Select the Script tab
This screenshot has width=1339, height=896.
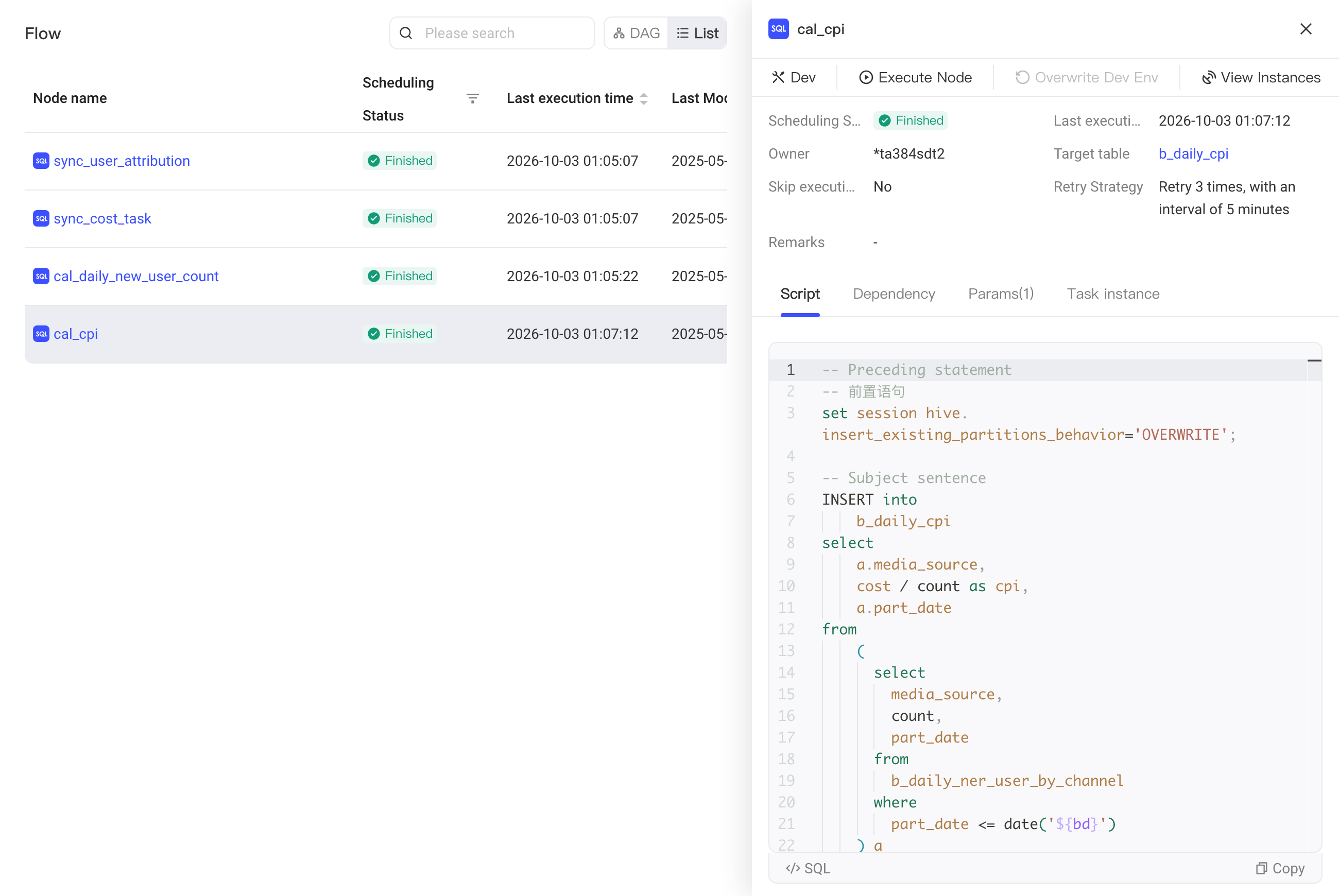[799, 294]
